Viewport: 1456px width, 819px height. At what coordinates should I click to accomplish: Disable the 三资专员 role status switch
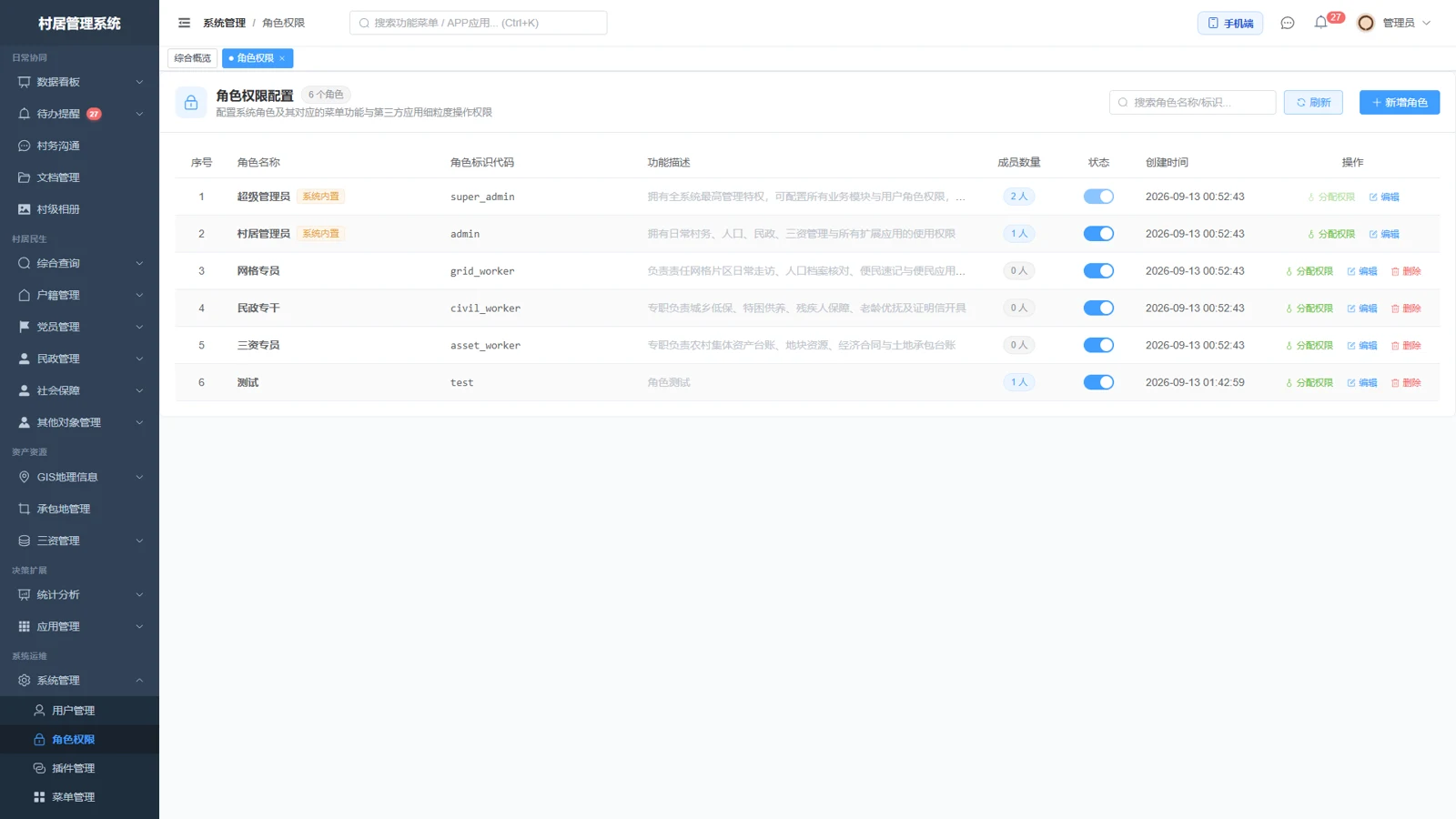coord(1098,346)
